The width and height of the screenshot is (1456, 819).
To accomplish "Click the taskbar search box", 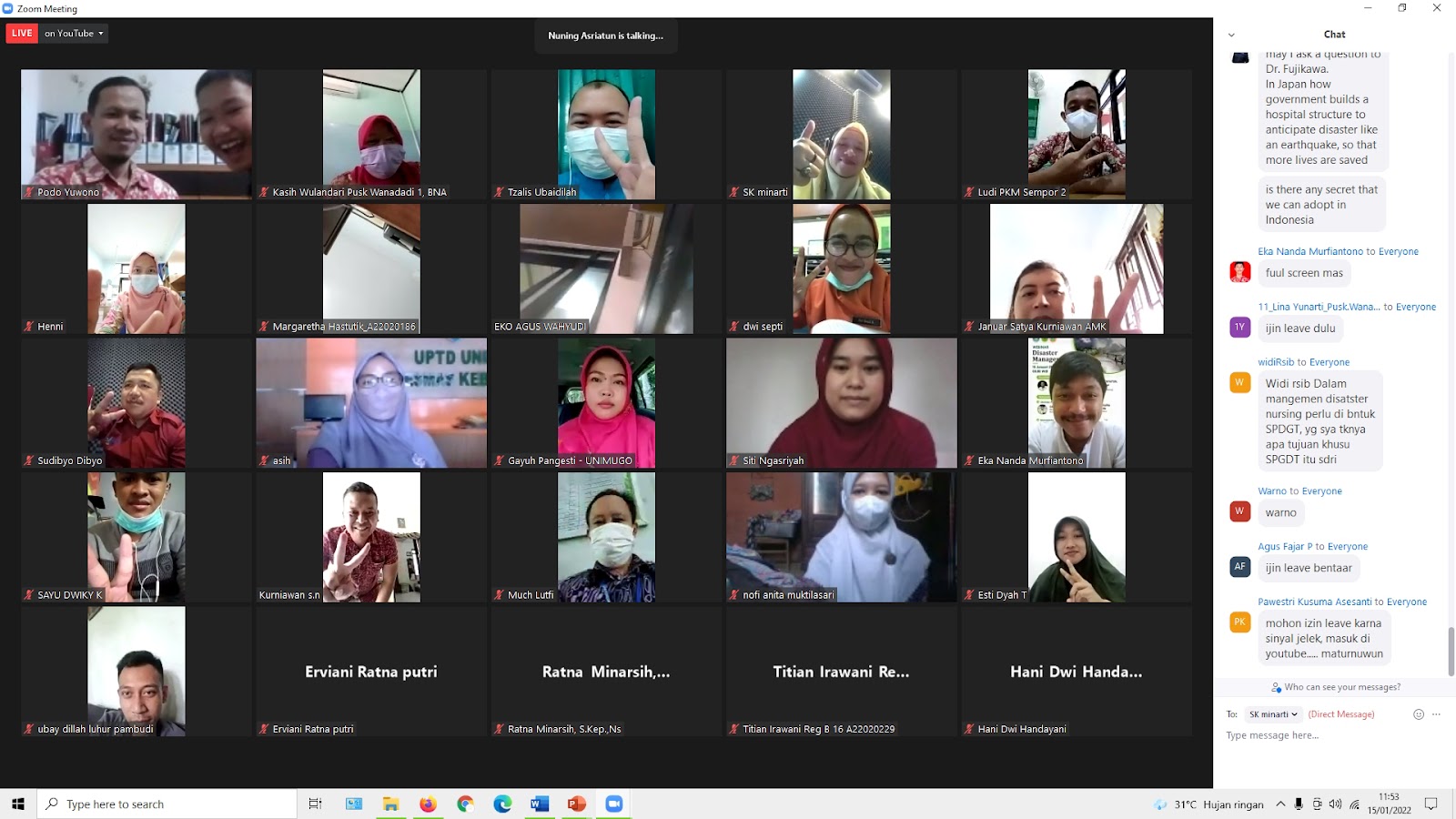I will pos(167,804).
